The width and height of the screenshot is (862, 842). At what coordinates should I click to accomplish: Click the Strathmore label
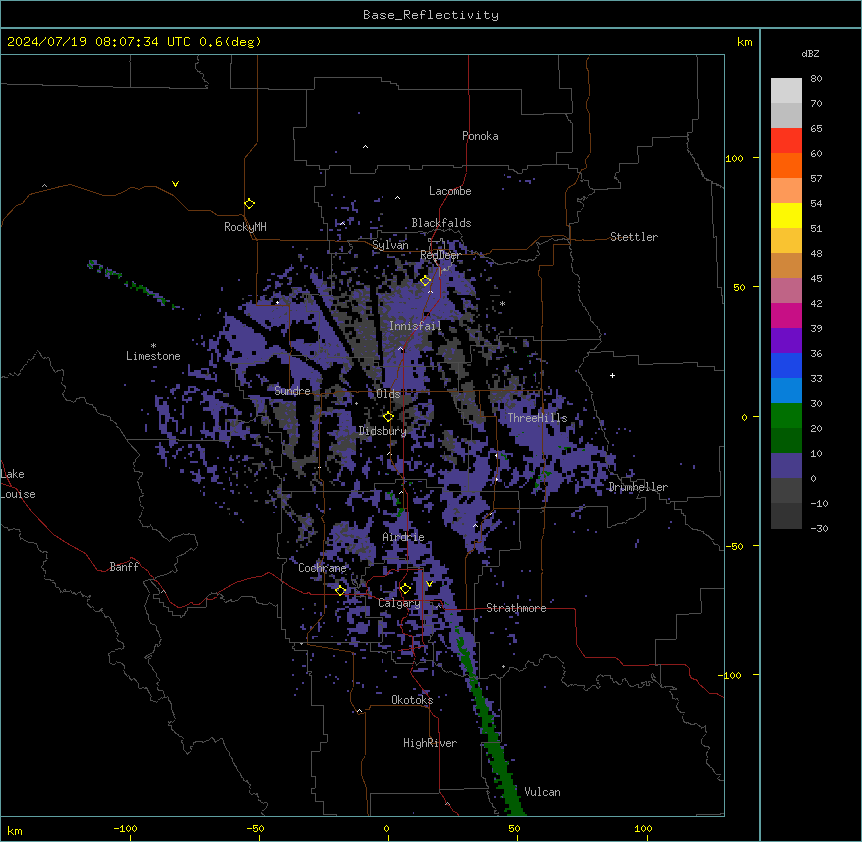(516, 608)
